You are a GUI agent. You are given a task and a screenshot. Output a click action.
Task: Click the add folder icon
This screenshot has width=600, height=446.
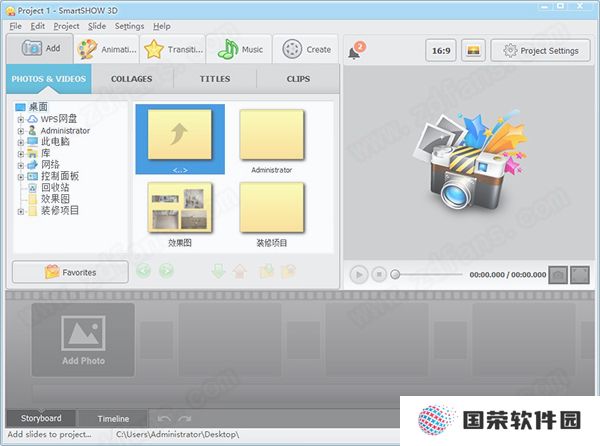267,271
